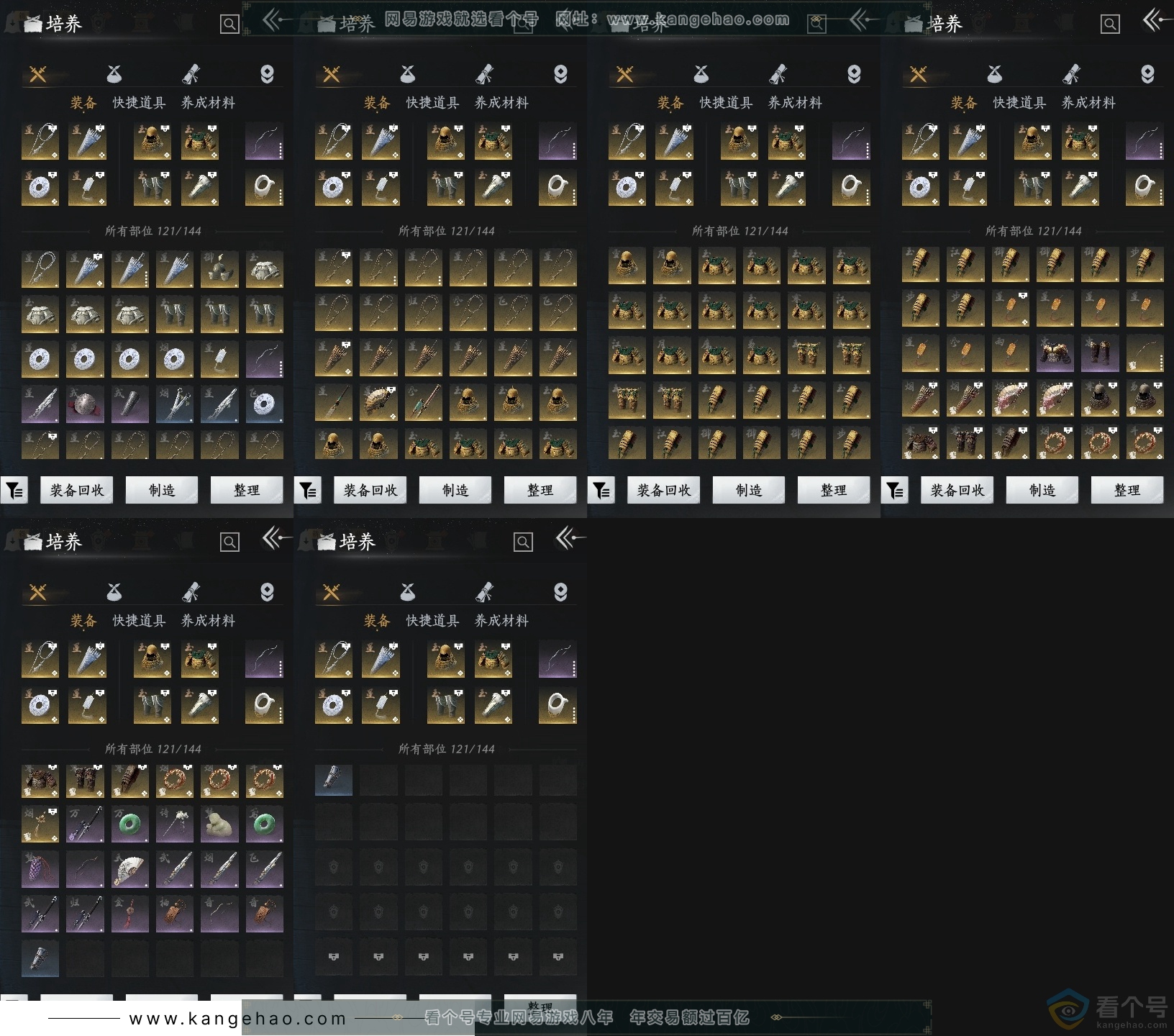Click 装备回收 in the top-right panel

(x=957, y=491)
